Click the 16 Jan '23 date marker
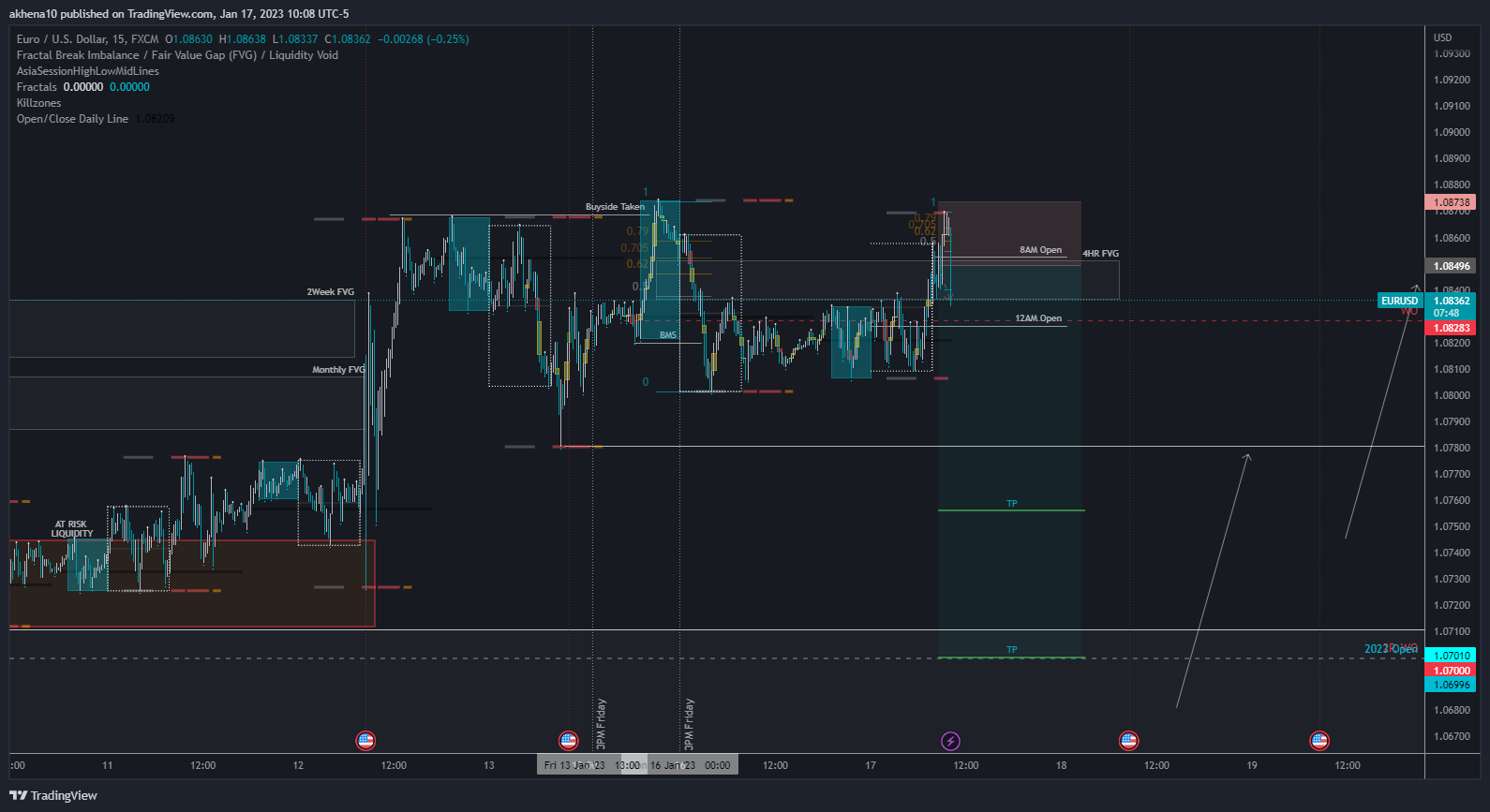This screenshot has height=812, width=1490. [673, 765]
